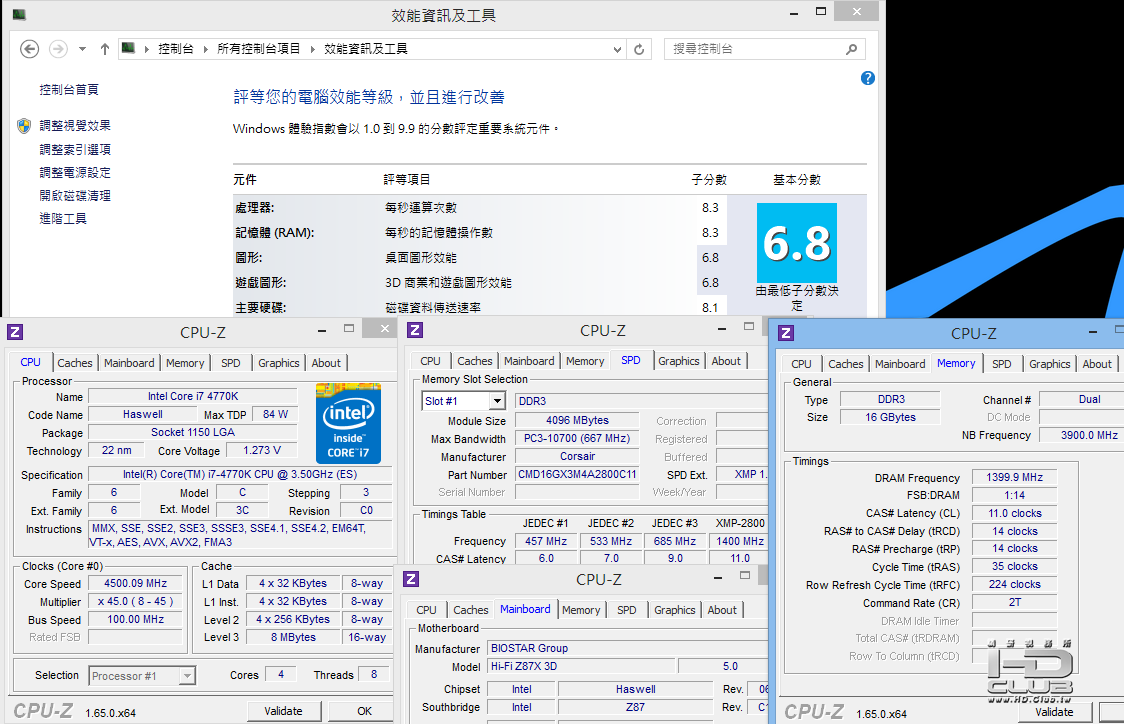Click the up one level arrow
Image resolution: width=1124 pixels, height=724 pixels.
105,49
